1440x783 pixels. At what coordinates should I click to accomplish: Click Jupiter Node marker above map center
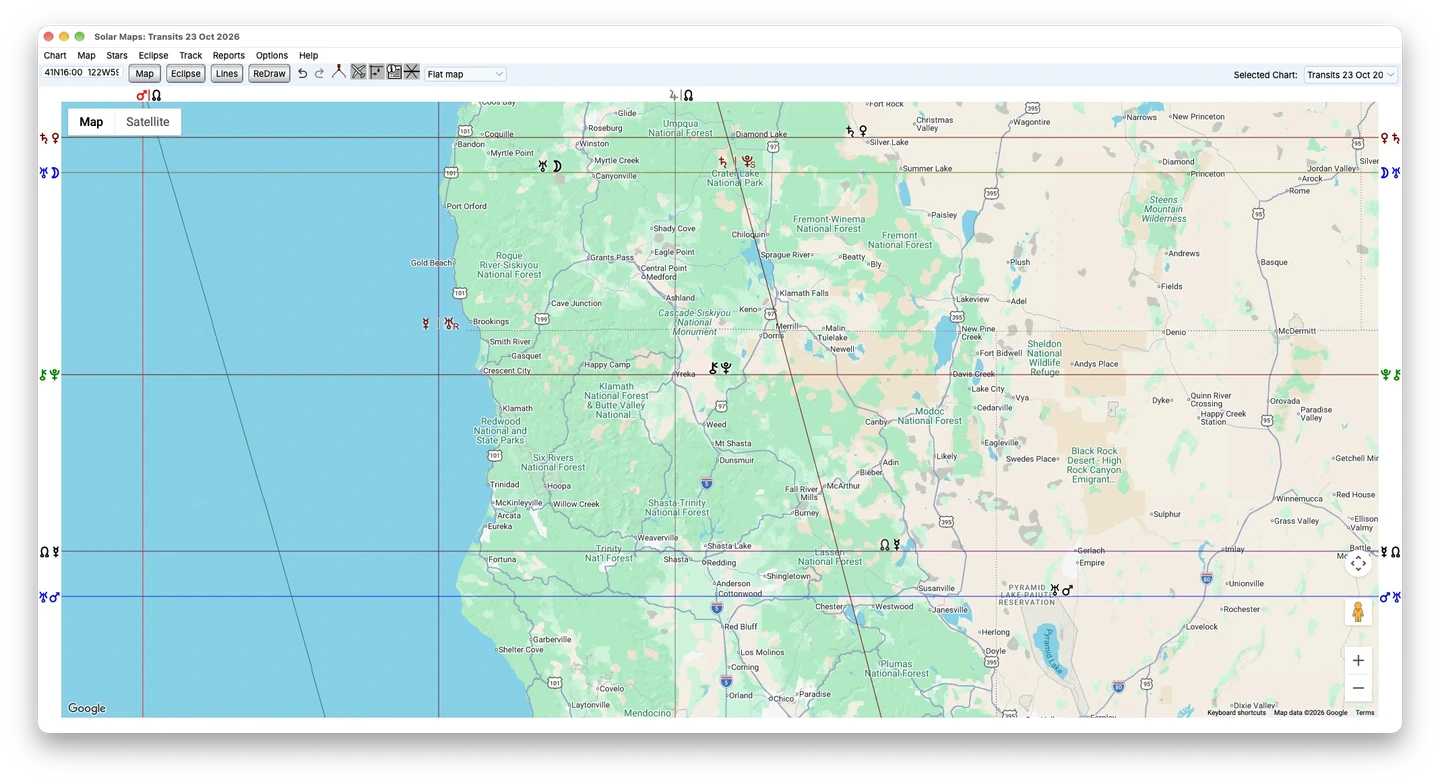tap(681, 95)
